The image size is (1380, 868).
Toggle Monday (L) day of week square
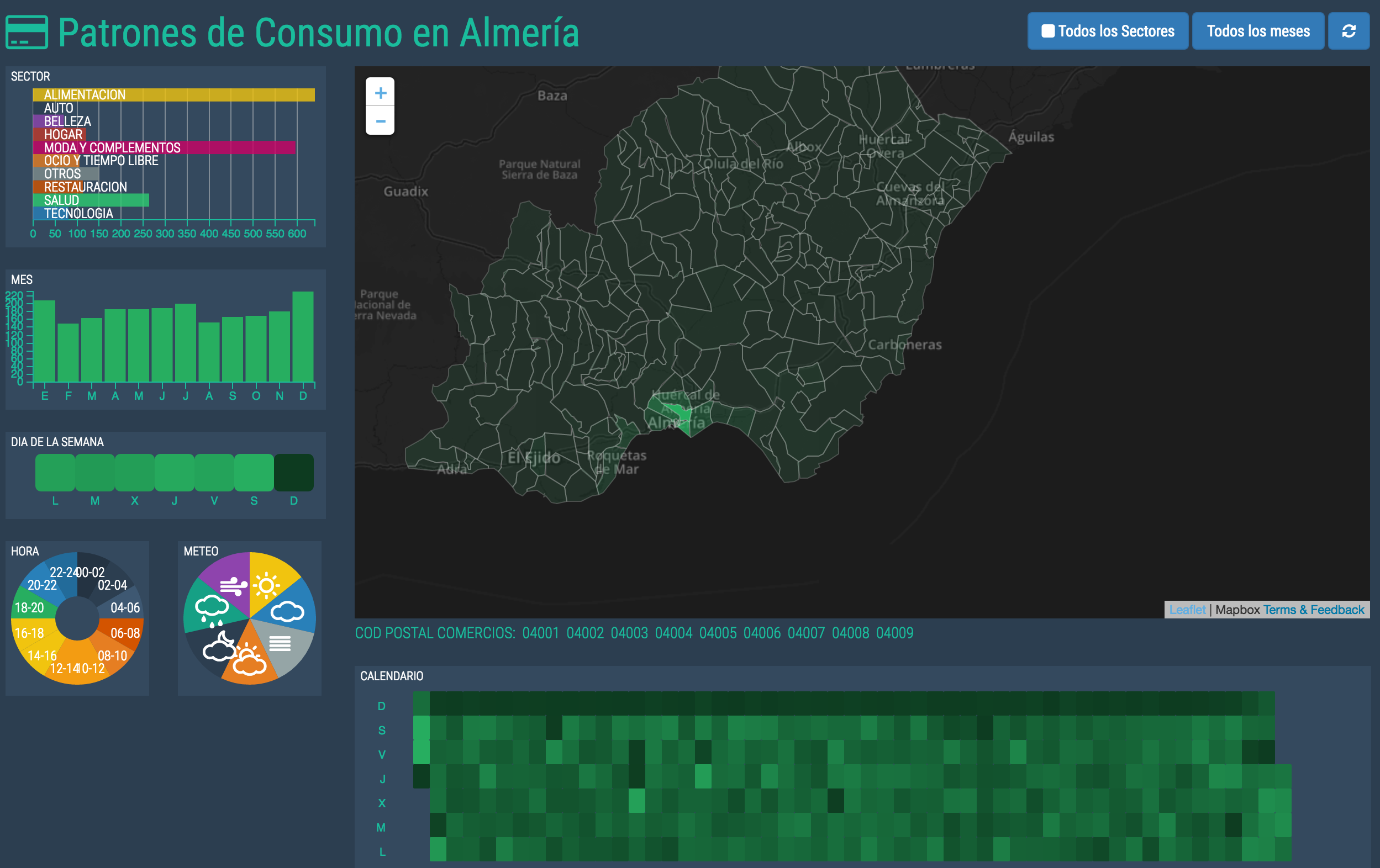pos(55,473)
